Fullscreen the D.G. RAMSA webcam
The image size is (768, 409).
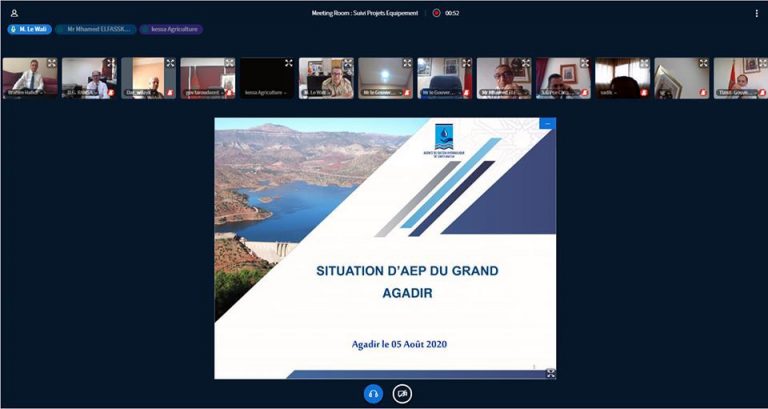tap(111, 63)
